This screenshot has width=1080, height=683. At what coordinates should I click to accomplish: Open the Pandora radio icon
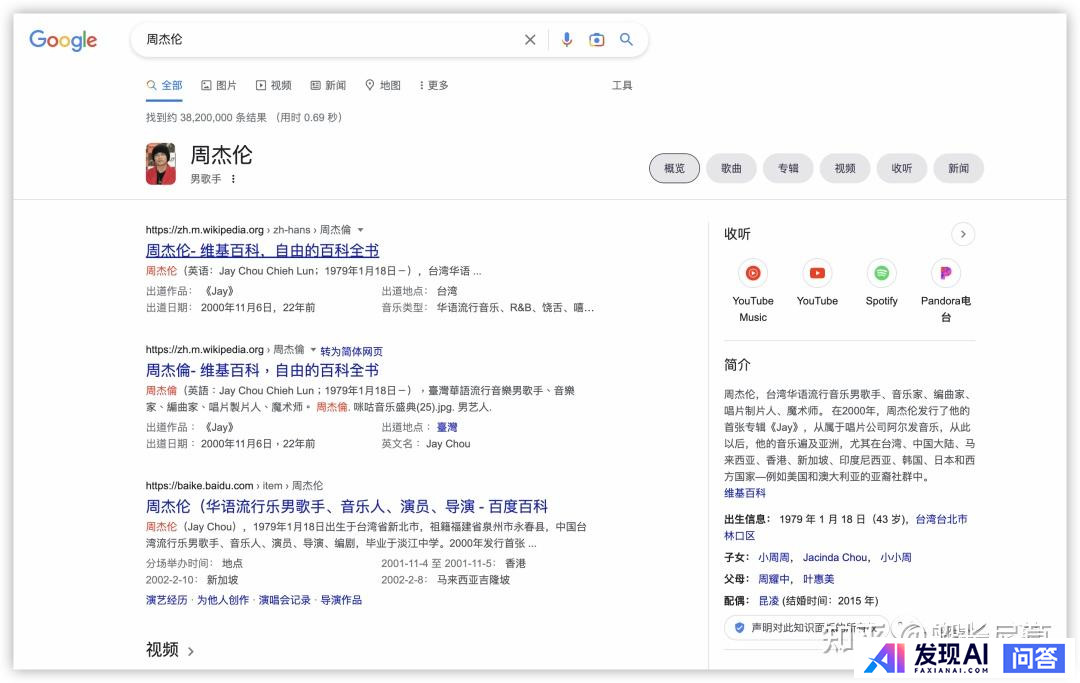pos(945,273)
